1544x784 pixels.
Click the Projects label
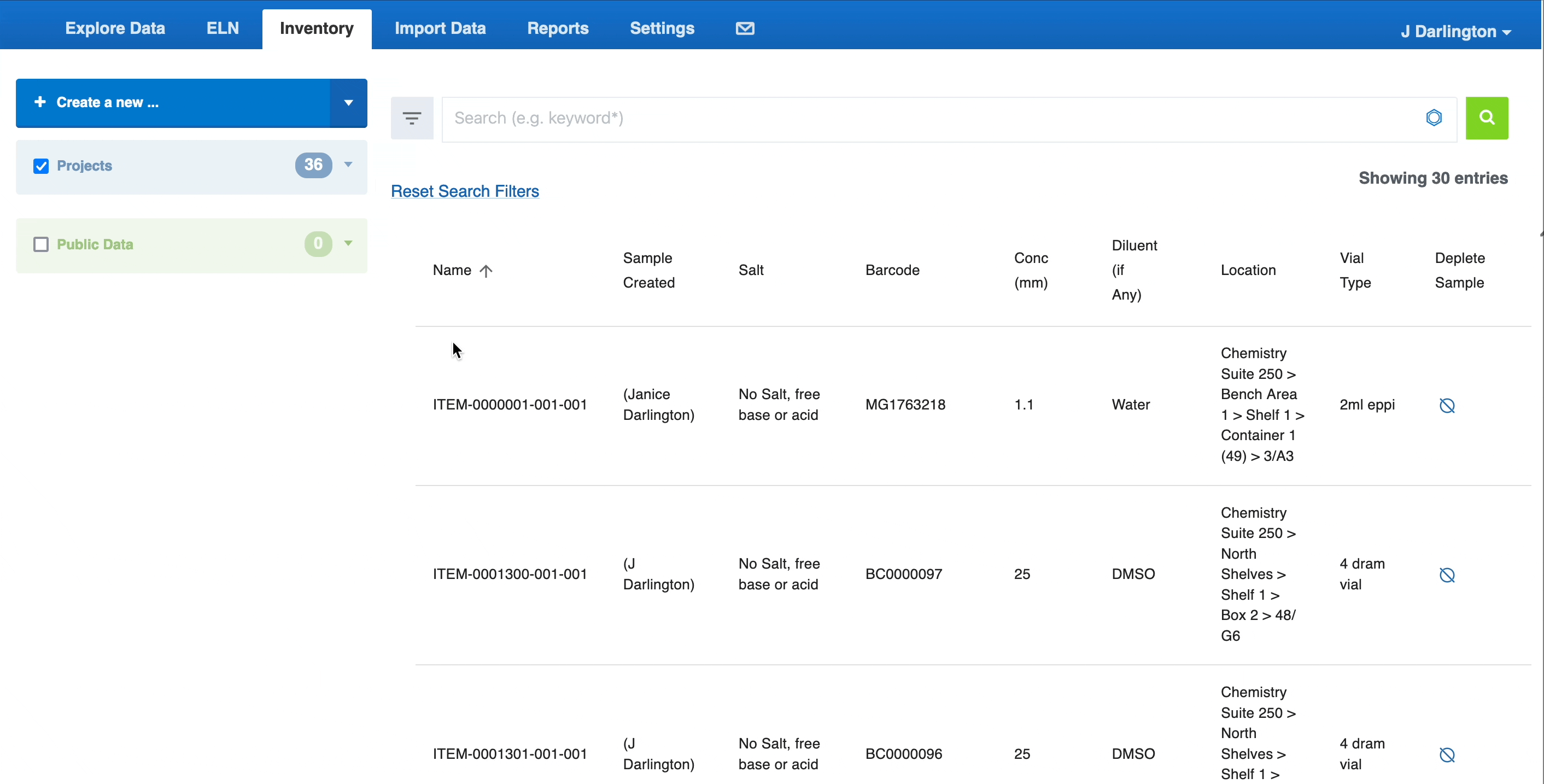point(85,166)
